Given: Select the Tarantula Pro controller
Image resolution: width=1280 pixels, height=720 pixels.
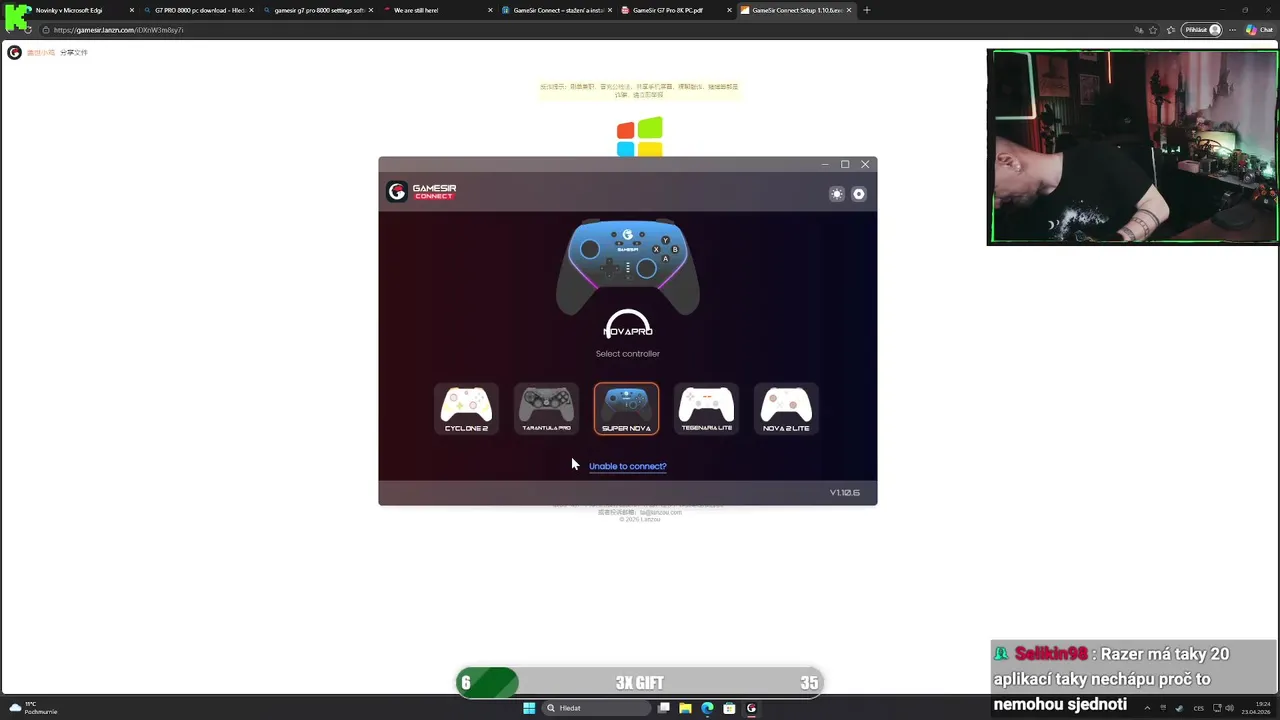Looking at the screenshot, I should point(546,409).
